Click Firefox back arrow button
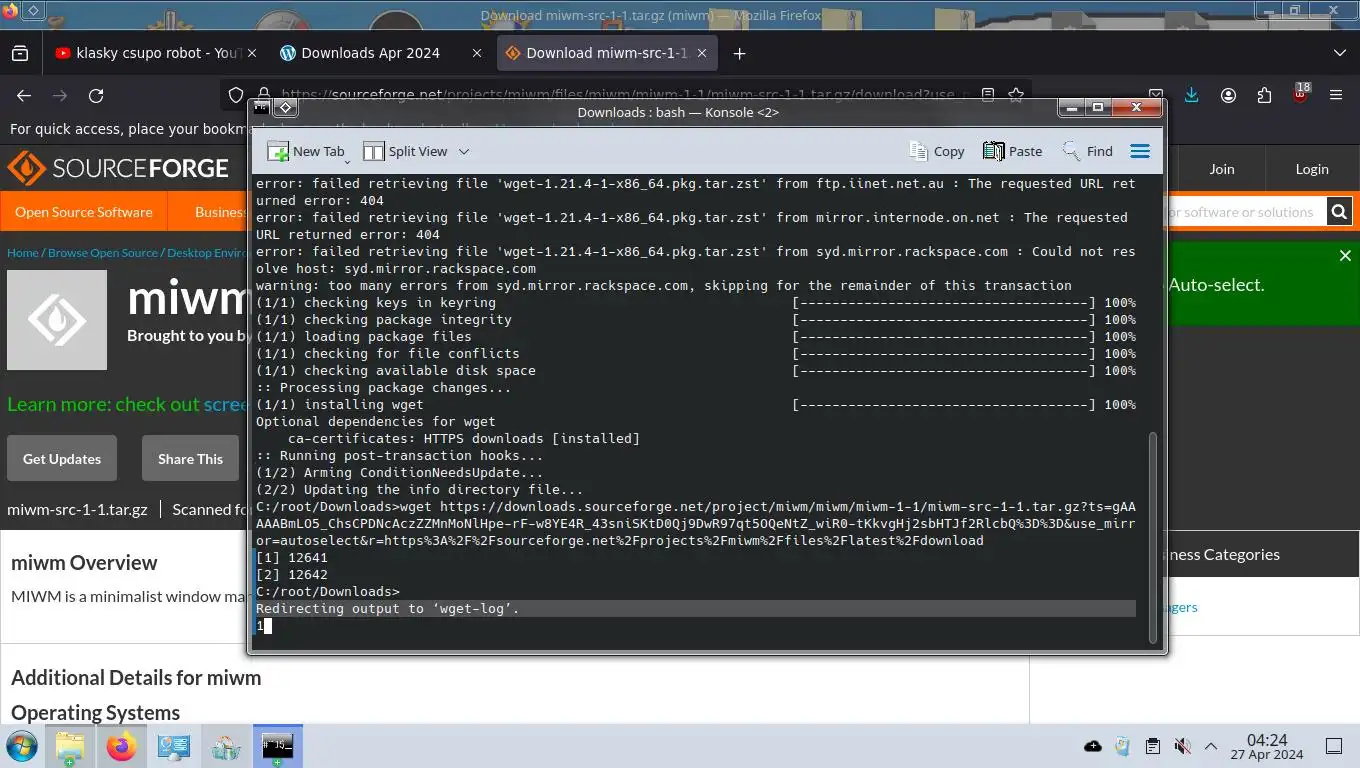The height and width of the screenshot is (768, 1360). (x=24, y=95)
